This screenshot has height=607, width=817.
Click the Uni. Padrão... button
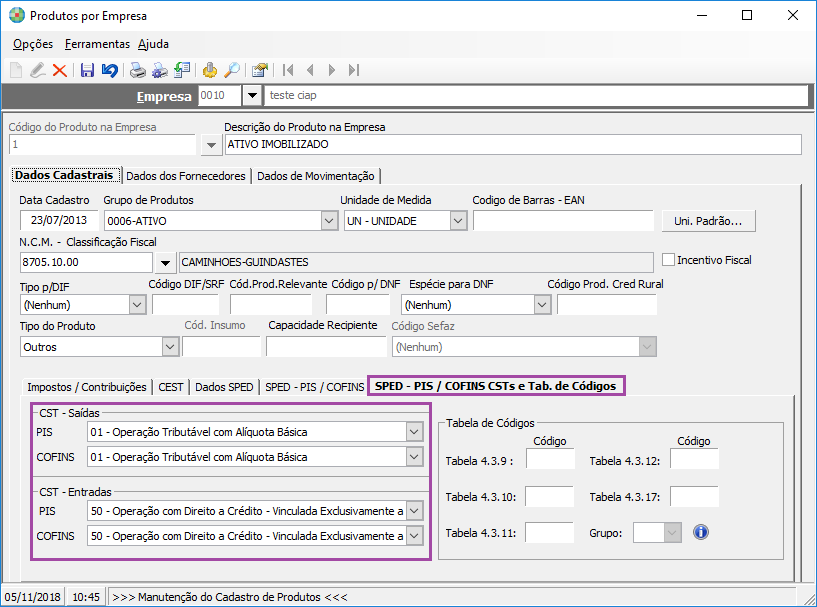tap(708, 221)
